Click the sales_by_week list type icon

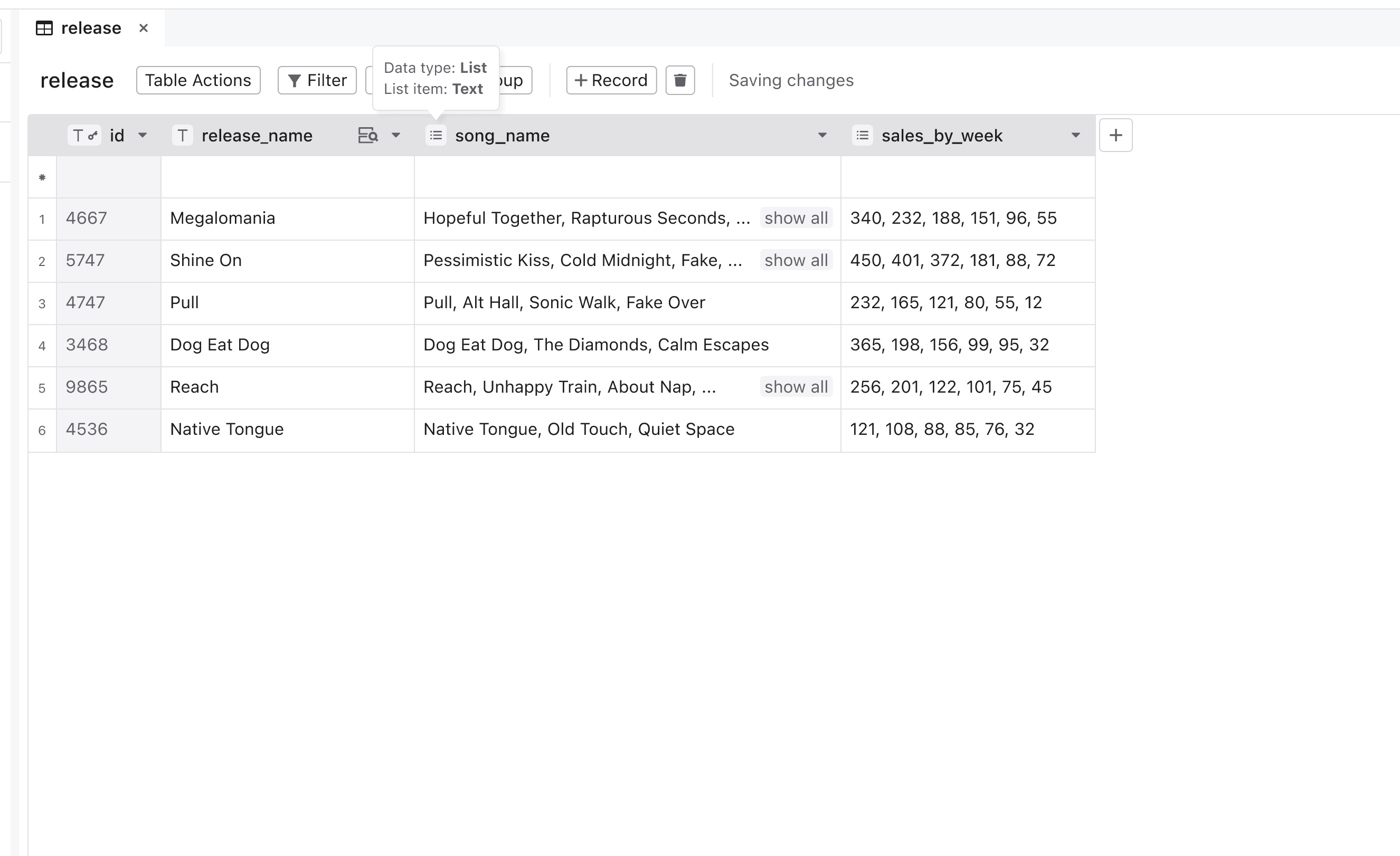[x=862, y=136]
